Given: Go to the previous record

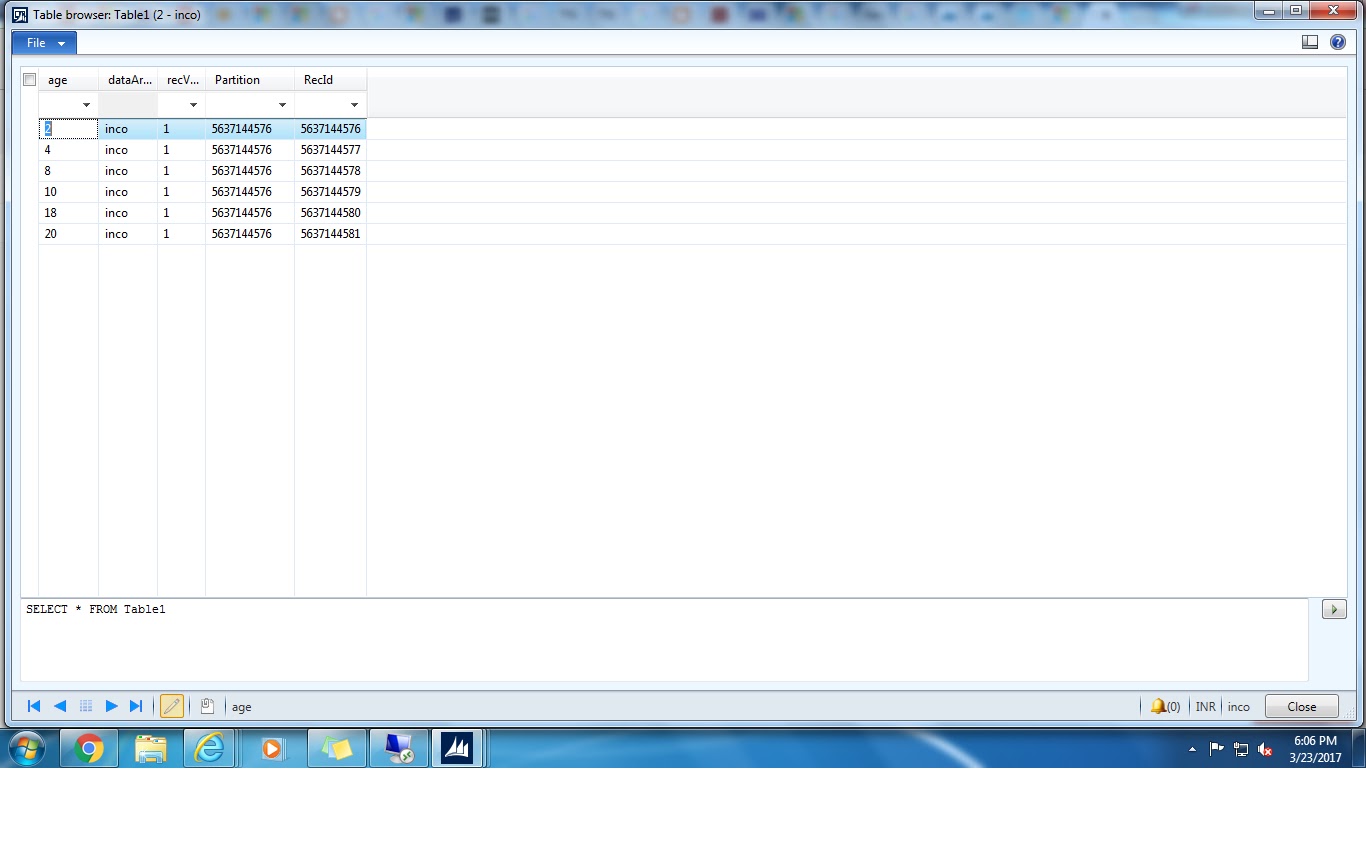Looking at the screenshot, I should [x=59, y=706].
